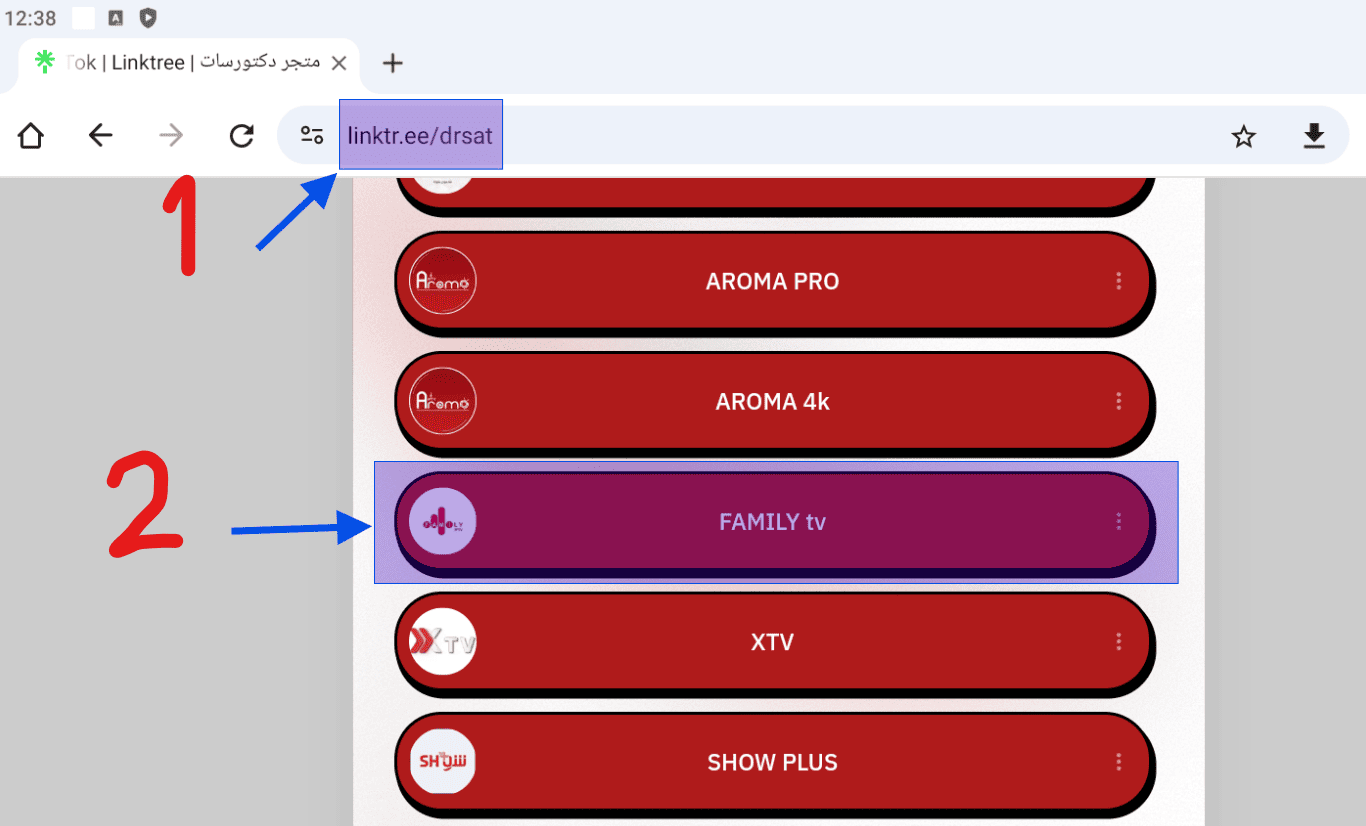Select the Linktree browser tab
Viewport: 1366px width, 826px height.
[x=180, y=63]
